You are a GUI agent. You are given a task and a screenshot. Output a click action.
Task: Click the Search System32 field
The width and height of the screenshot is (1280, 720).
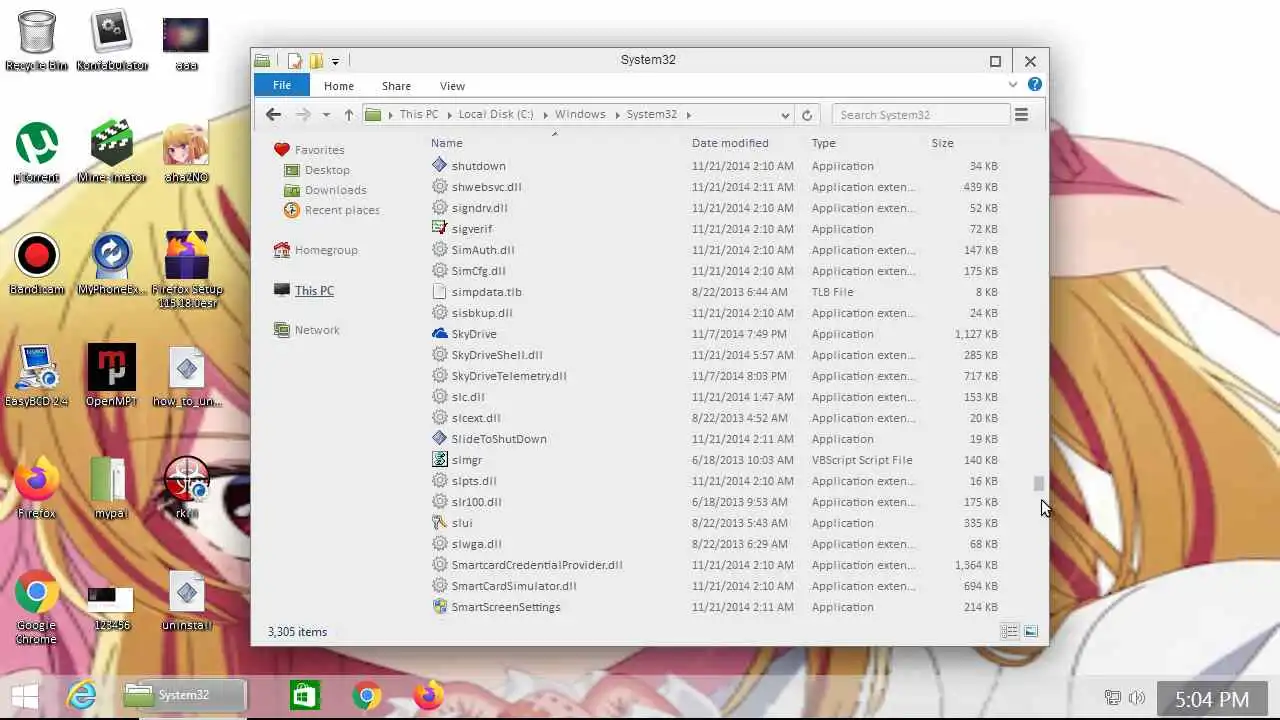[920, 115]
